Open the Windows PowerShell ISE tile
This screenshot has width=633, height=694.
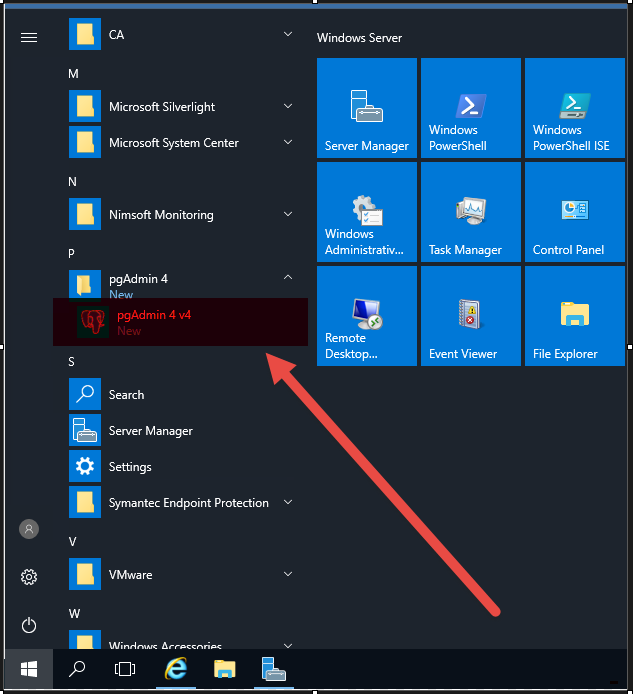(575, 108)
